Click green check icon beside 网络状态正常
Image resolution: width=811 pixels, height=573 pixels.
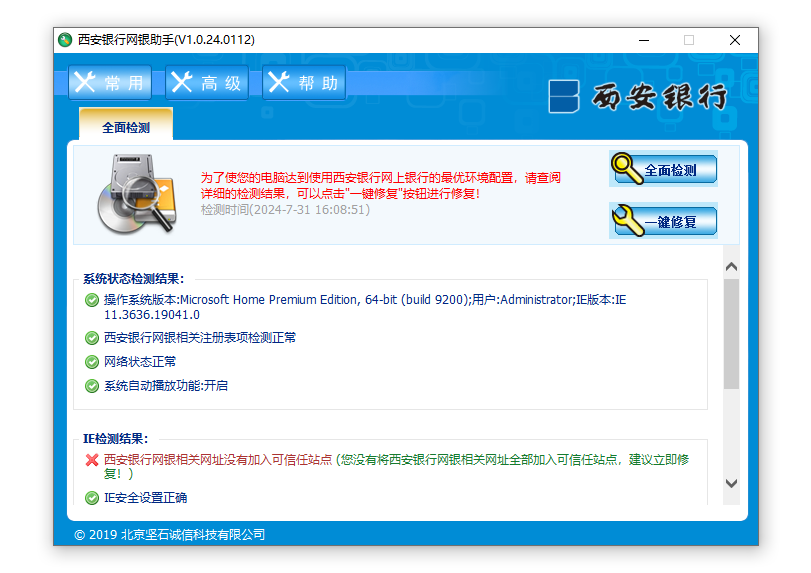point(92,362)
